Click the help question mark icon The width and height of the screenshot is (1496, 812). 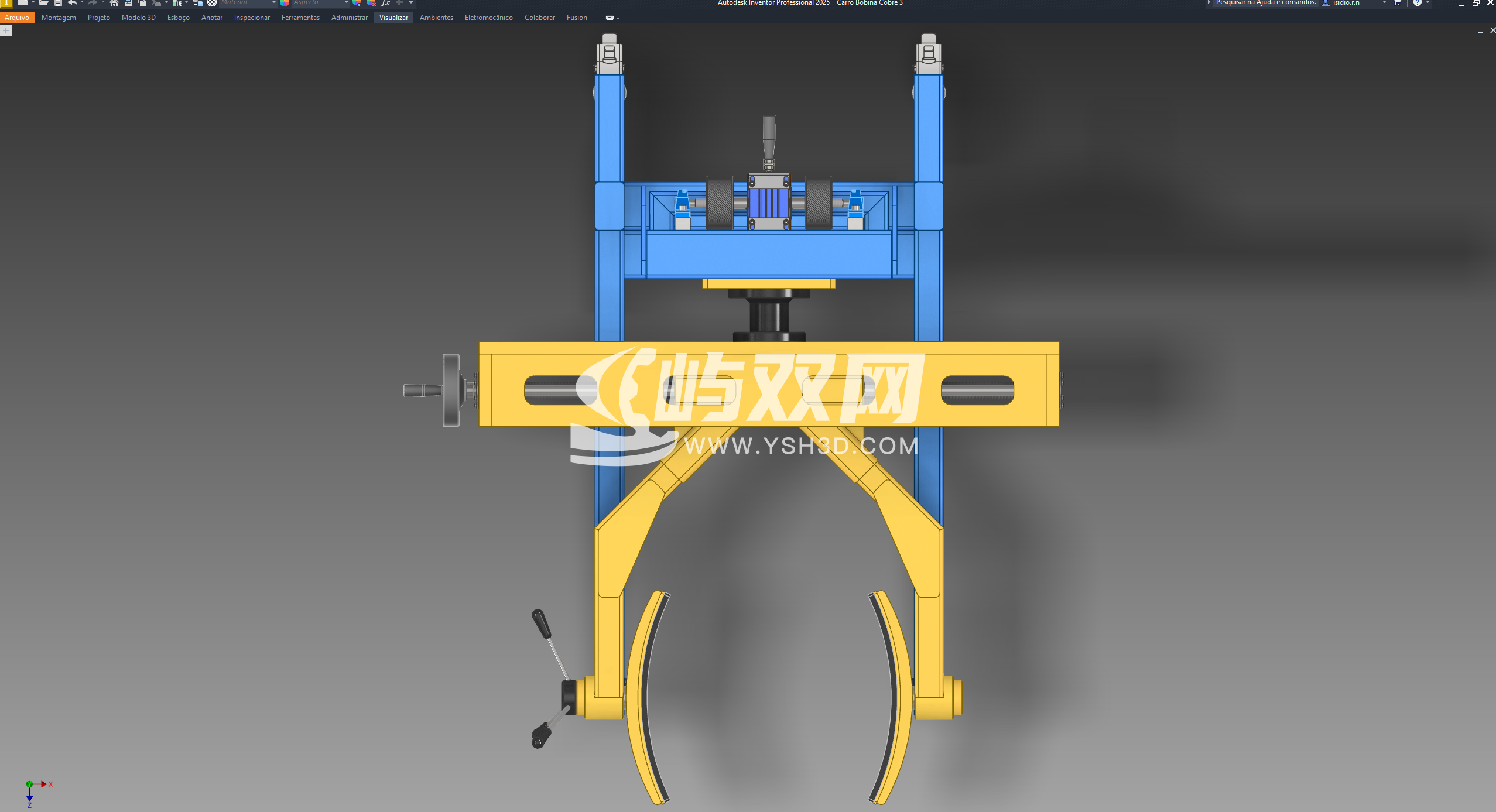(x=1417, y=3)
